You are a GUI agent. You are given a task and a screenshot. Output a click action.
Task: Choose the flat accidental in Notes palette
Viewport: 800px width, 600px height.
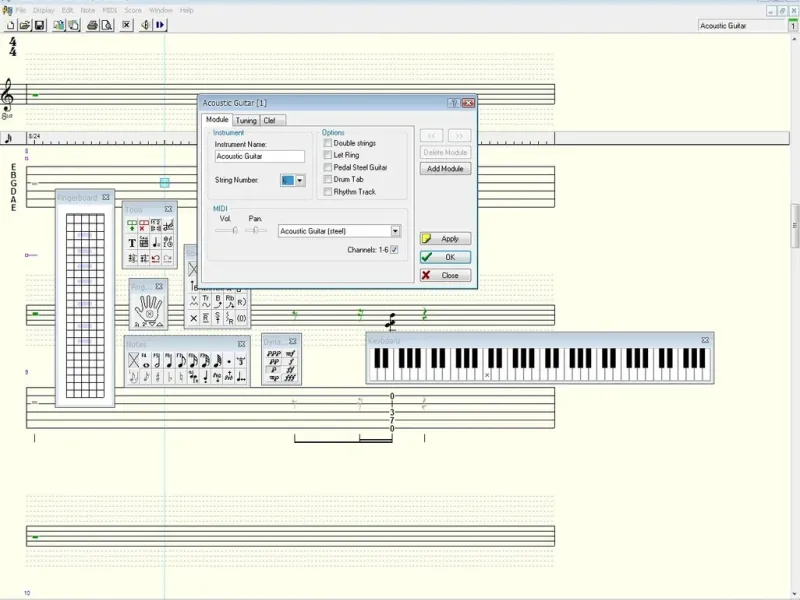170,378
